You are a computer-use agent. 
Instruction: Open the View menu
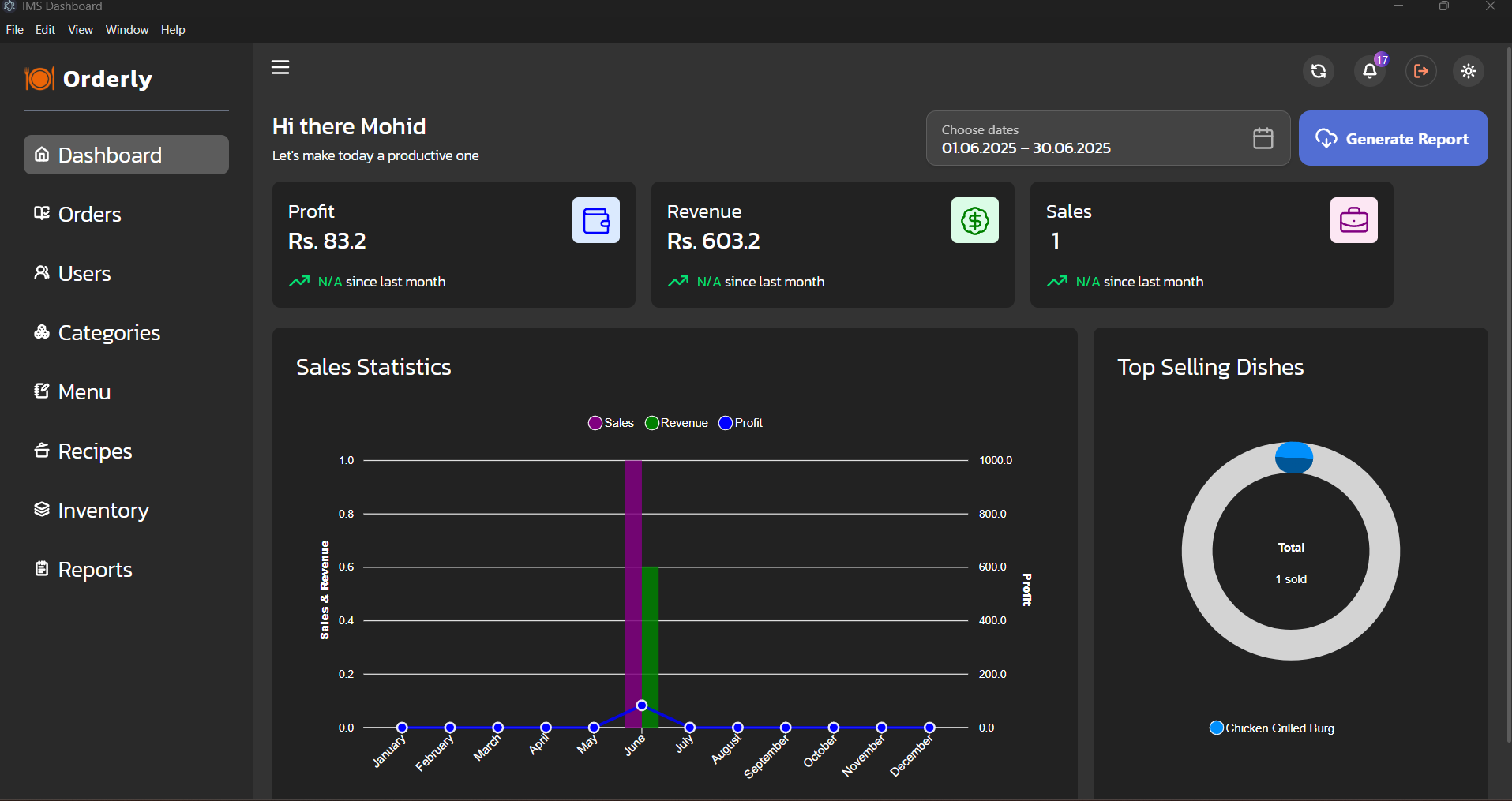(81, 30)
